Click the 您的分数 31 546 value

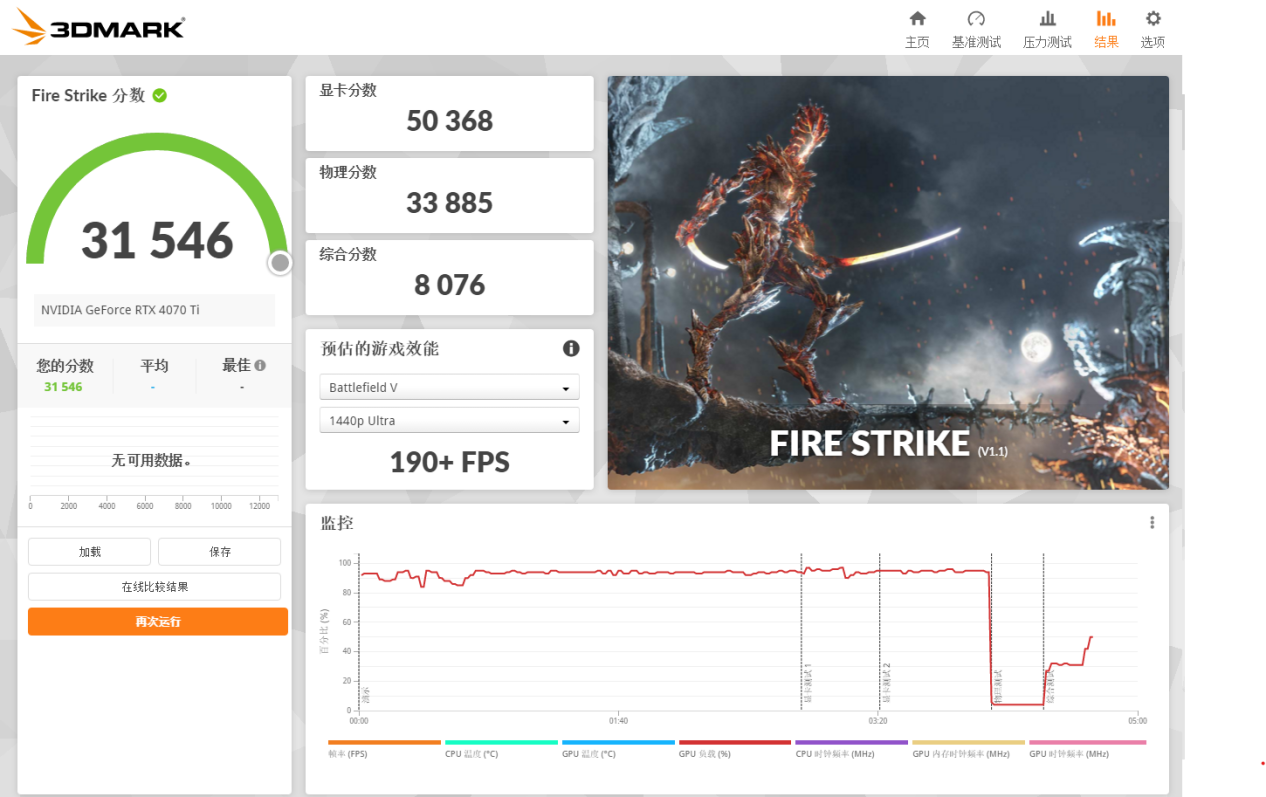(x=63, y=386)
